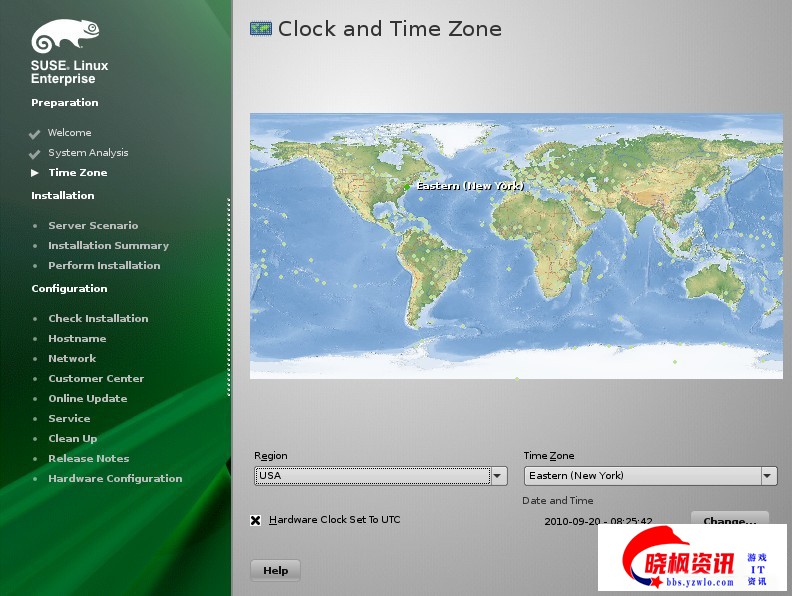792x596 pixels.
Task: Open the Region dropdown arrow
Action: [498, 476]
